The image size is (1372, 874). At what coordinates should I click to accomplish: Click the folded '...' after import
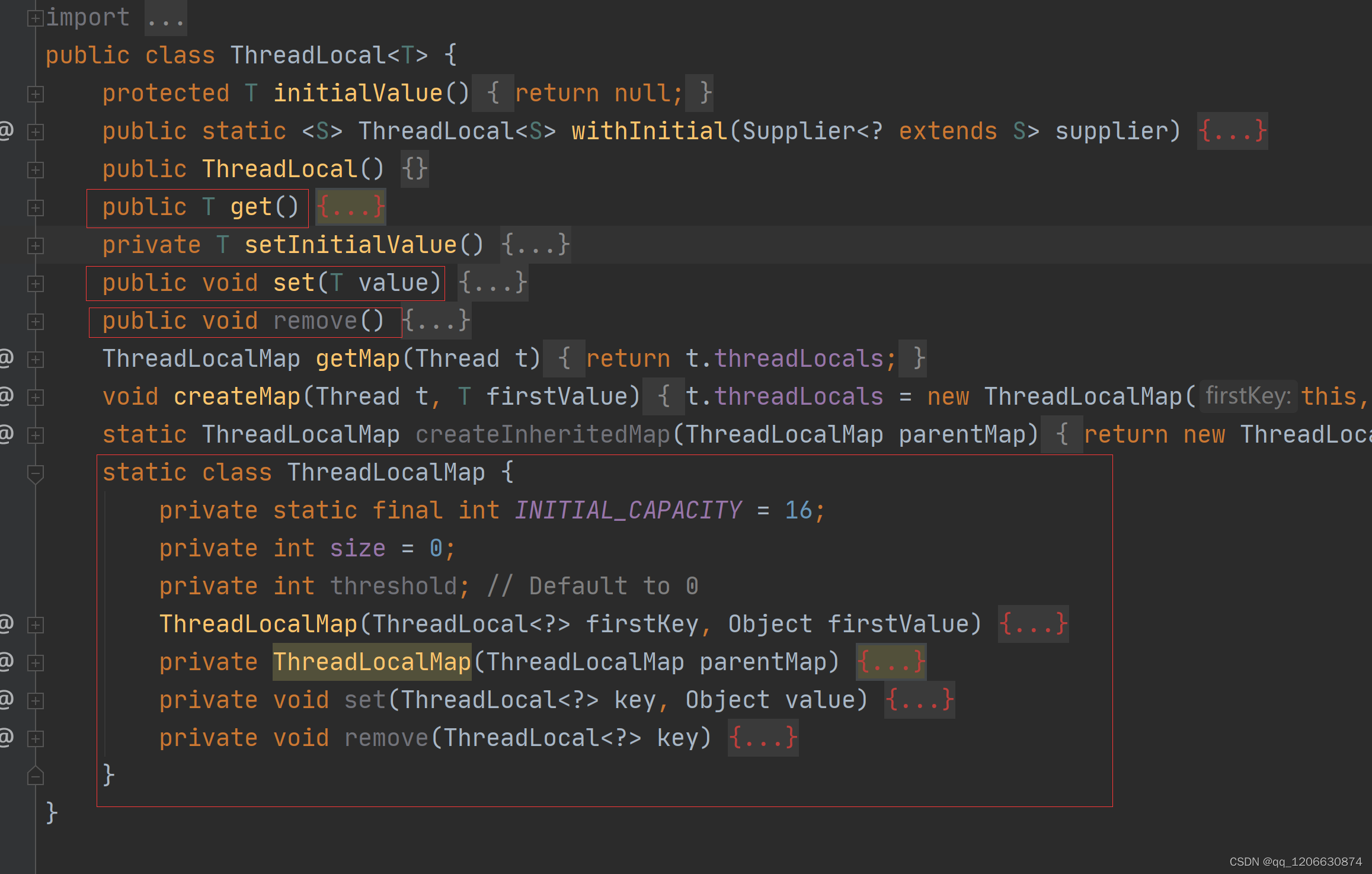click(166, 18)
